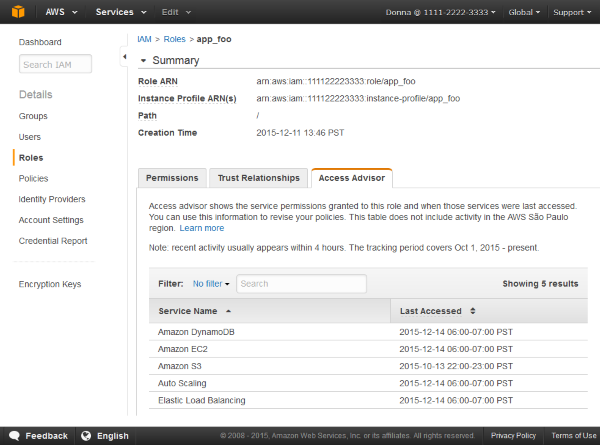Open Account Settings in the sidebar
600x445 pixels.
[x=51, y=220]
